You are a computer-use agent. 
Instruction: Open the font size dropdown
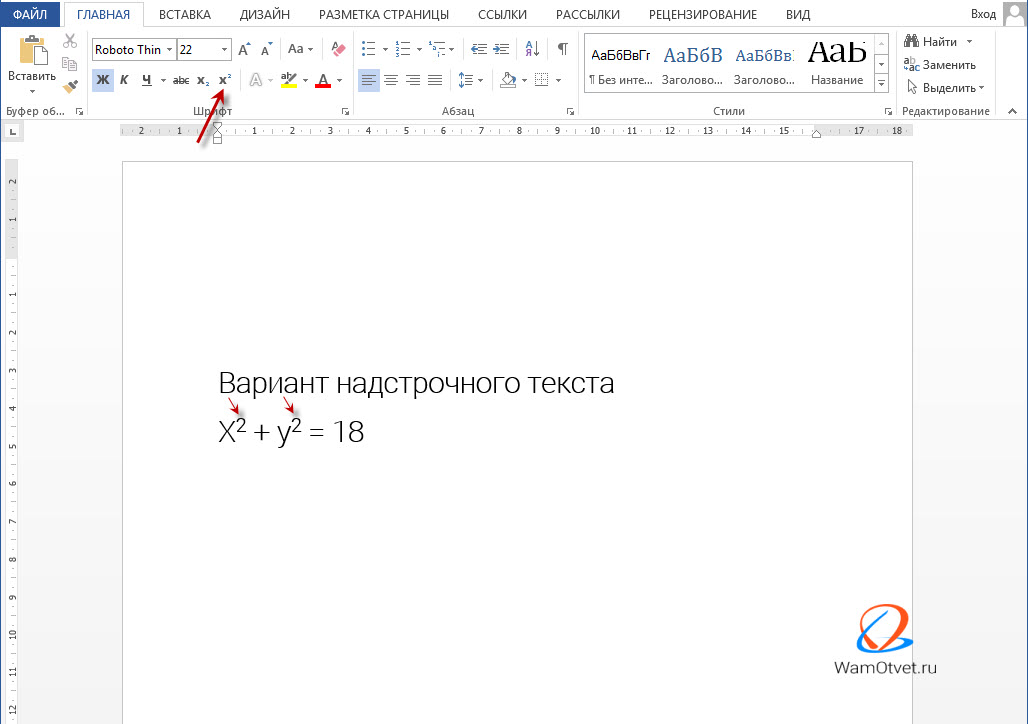(224, 50)
